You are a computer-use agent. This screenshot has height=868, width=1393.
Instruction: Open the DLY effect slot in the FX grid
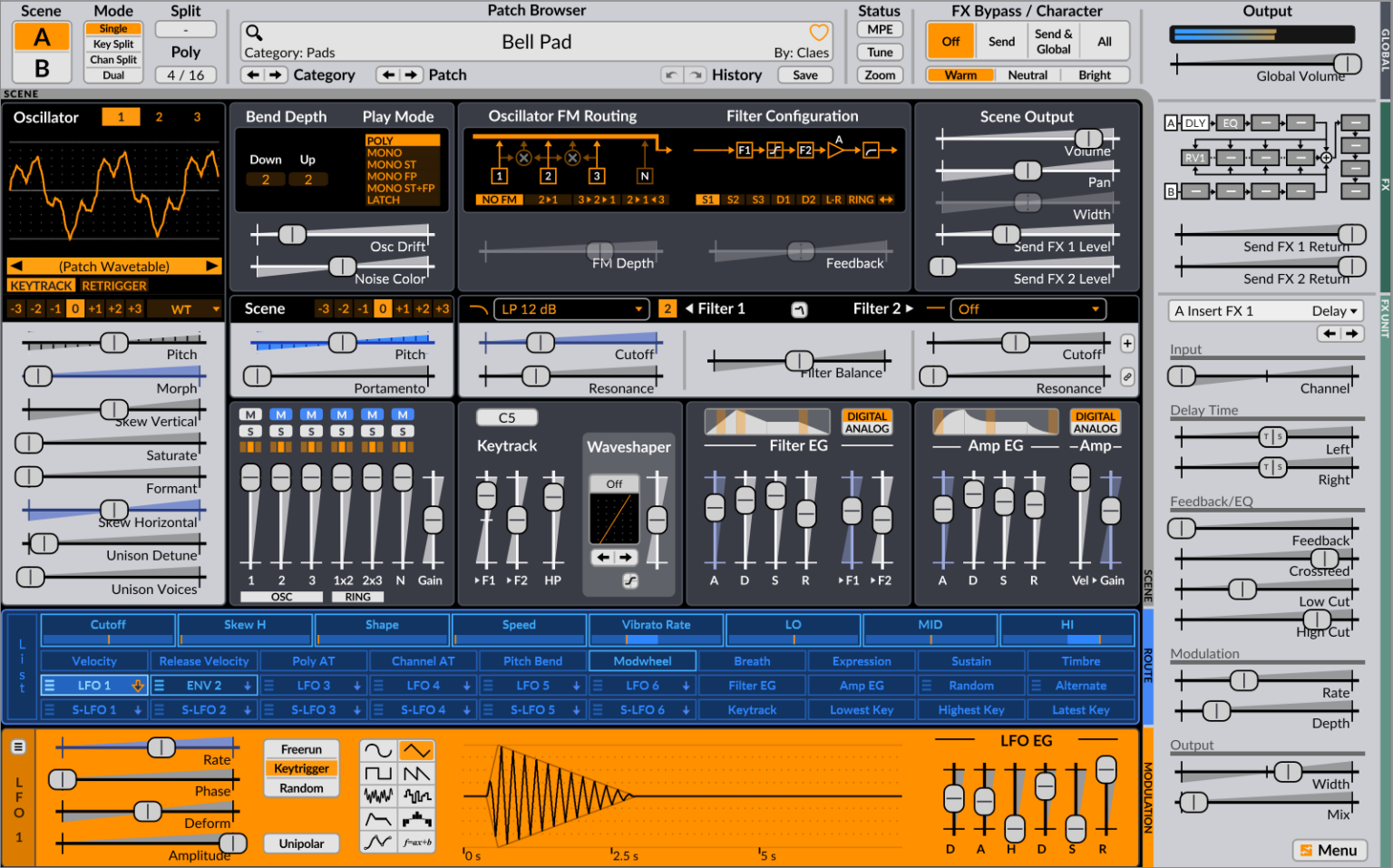pos(1195,122)
